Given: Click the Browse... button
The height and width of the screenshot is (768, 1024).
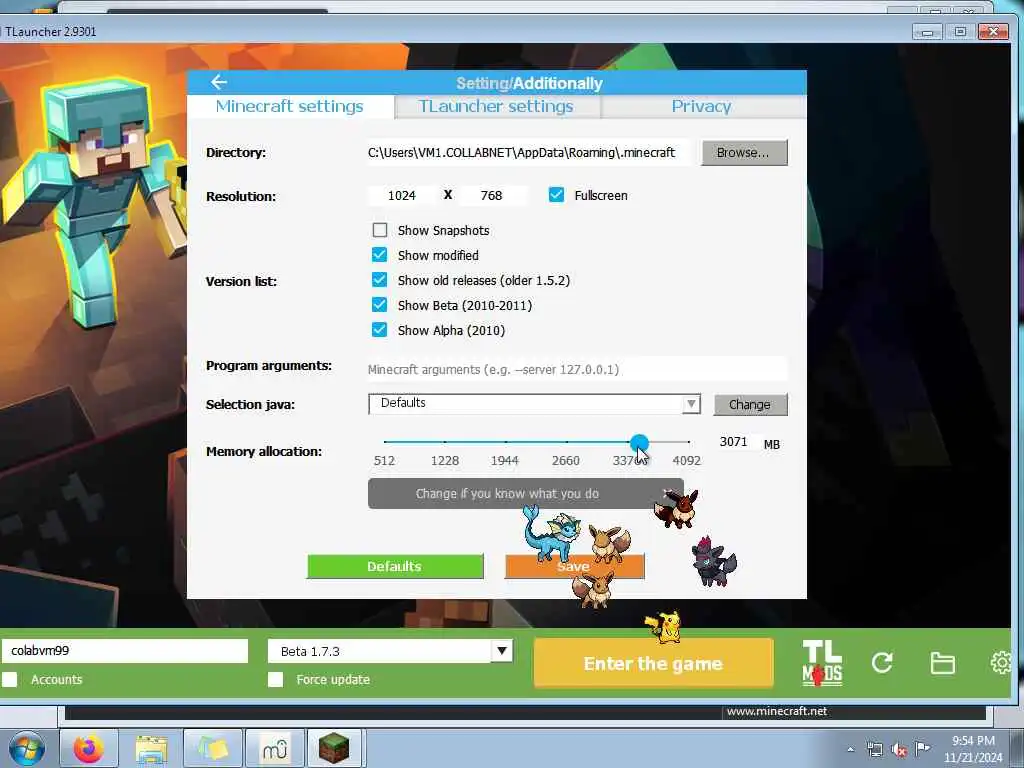Looking at the screenshot, I should pos(744,152).
